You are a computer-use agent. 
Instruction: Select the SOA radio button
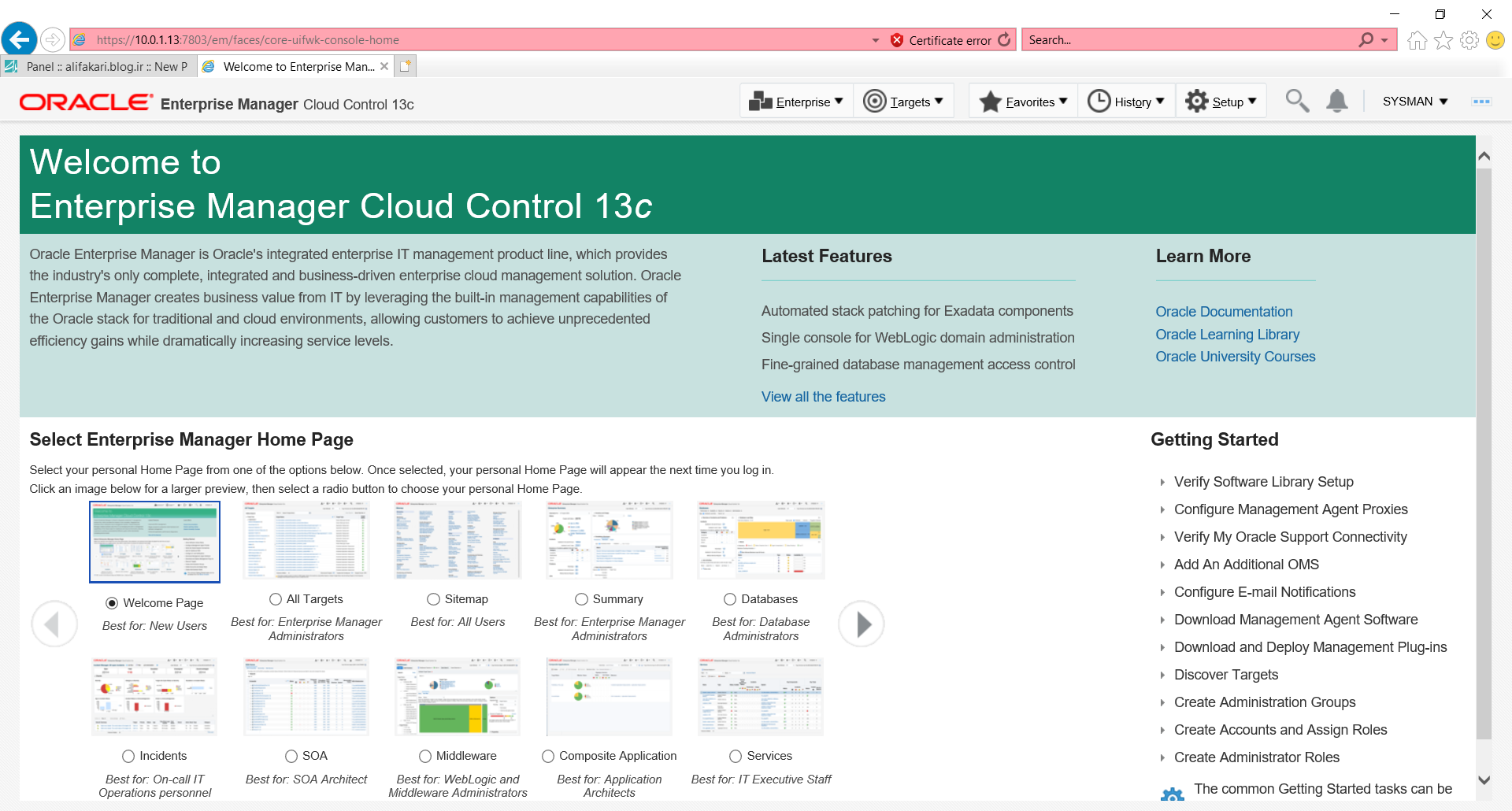coord(291,756)
